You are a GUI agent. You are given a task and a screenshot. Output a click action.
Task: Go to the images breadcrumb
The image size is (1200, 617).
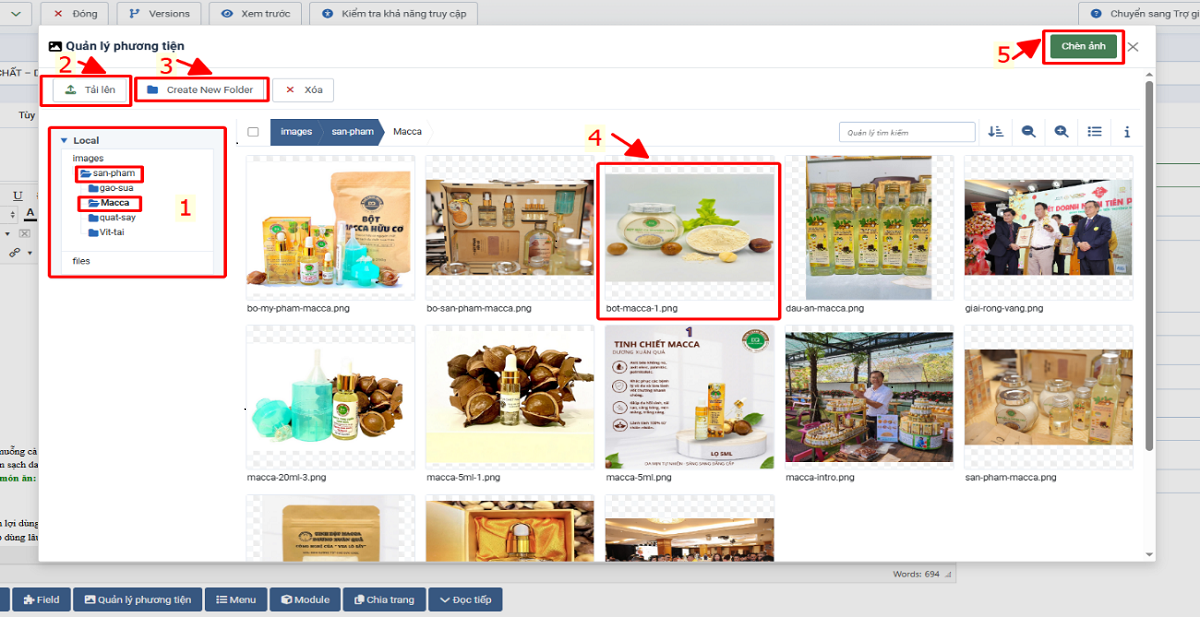[x=296, y=132]
